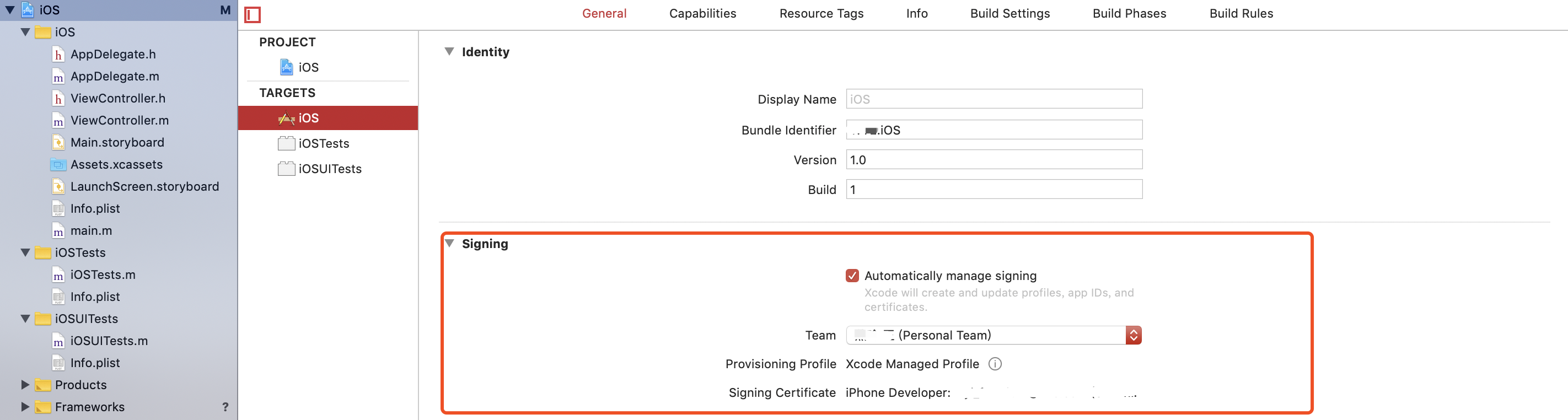Click the ViewController.m source file icon

pyautogui.click(x=58, y=121)
